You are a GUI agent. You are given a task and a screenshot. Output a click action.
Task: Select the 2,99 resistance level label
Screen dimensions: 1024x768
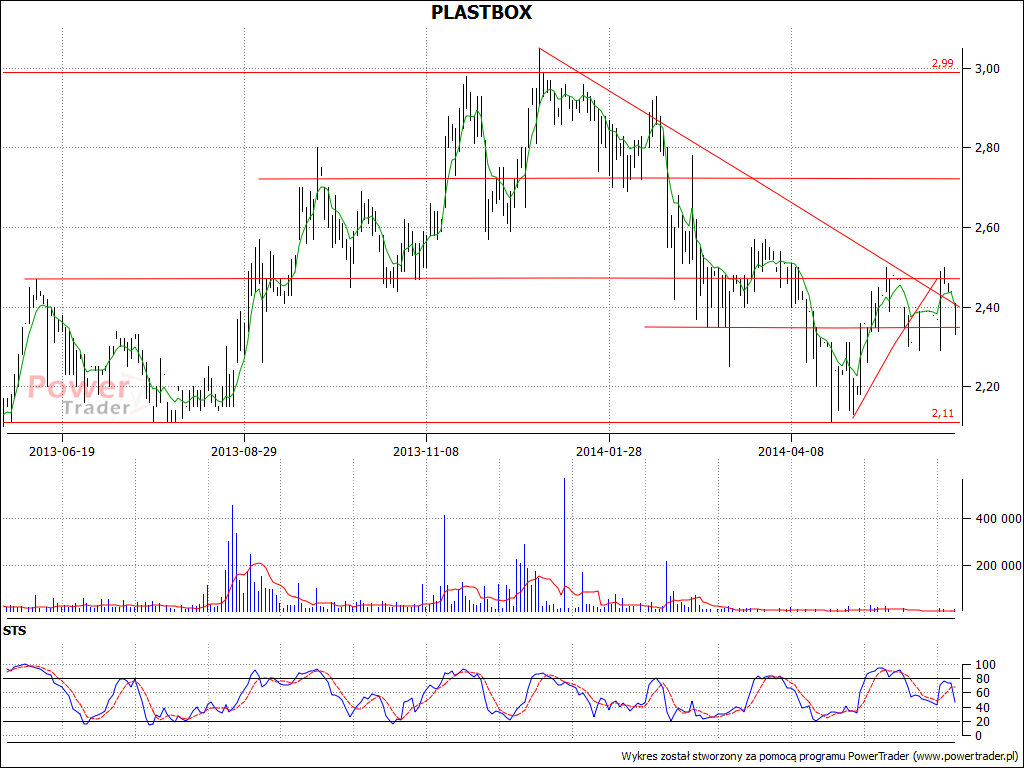click(x=942, y=63)
